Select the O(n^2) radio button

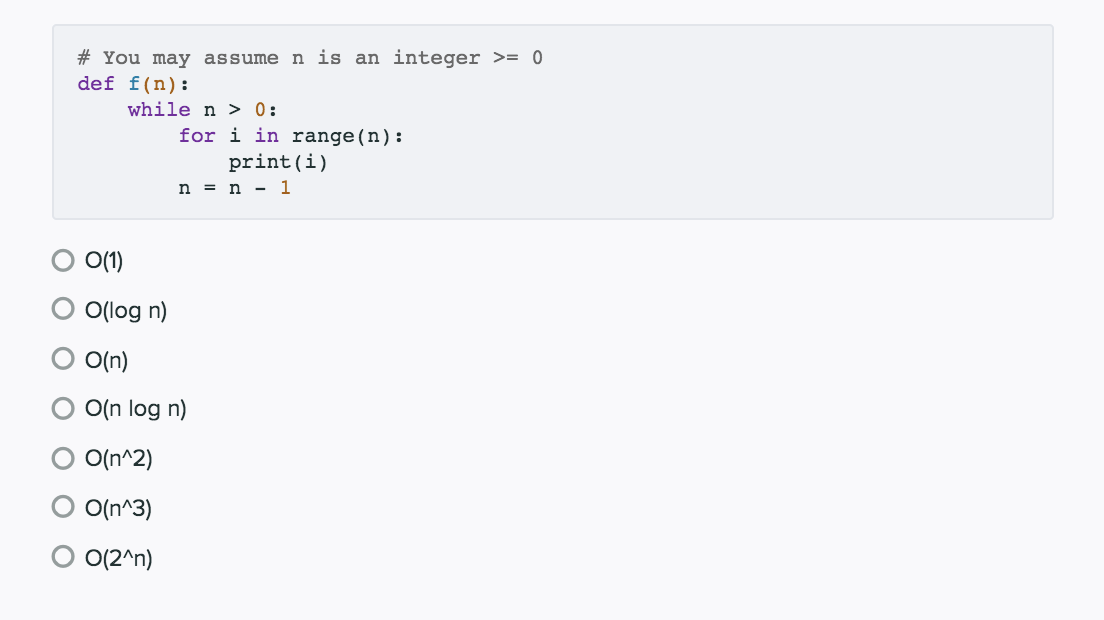point(61,457)
